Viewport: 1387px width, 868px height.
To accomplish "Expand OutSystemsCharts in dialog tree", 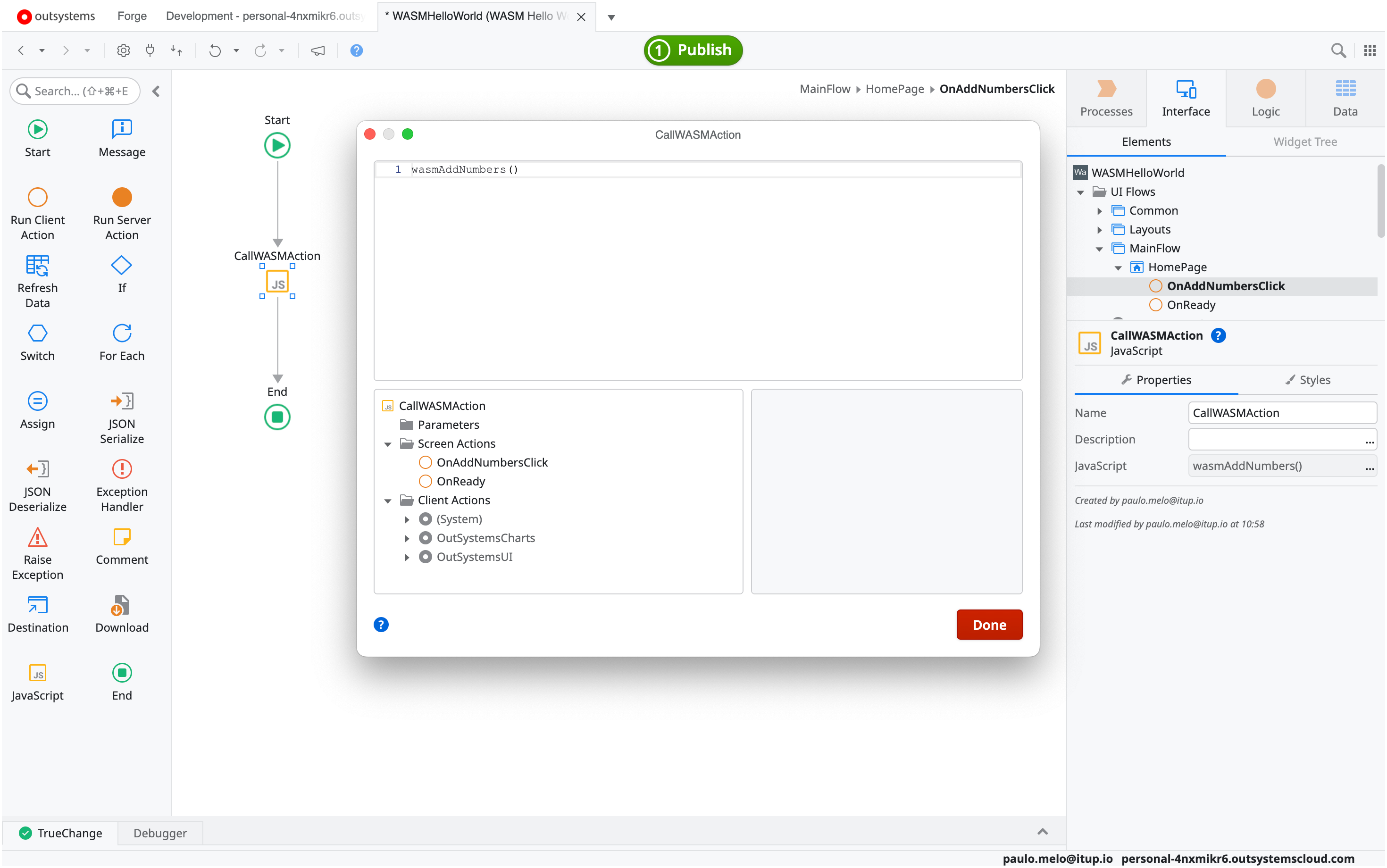I will click(x=407, y=538).
